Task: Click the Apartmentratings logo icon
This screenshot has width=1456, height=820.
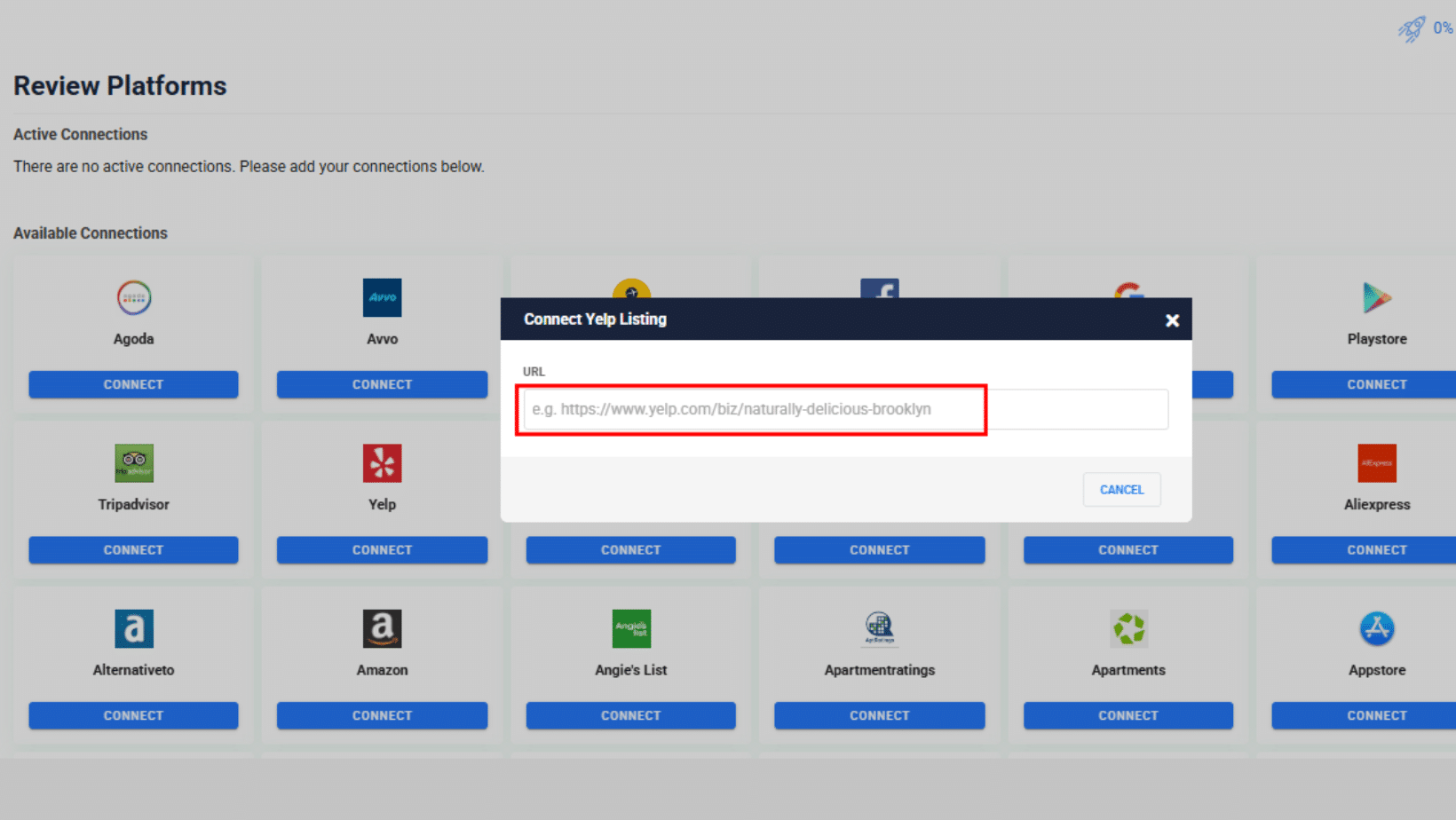Action: click(880, 628)
